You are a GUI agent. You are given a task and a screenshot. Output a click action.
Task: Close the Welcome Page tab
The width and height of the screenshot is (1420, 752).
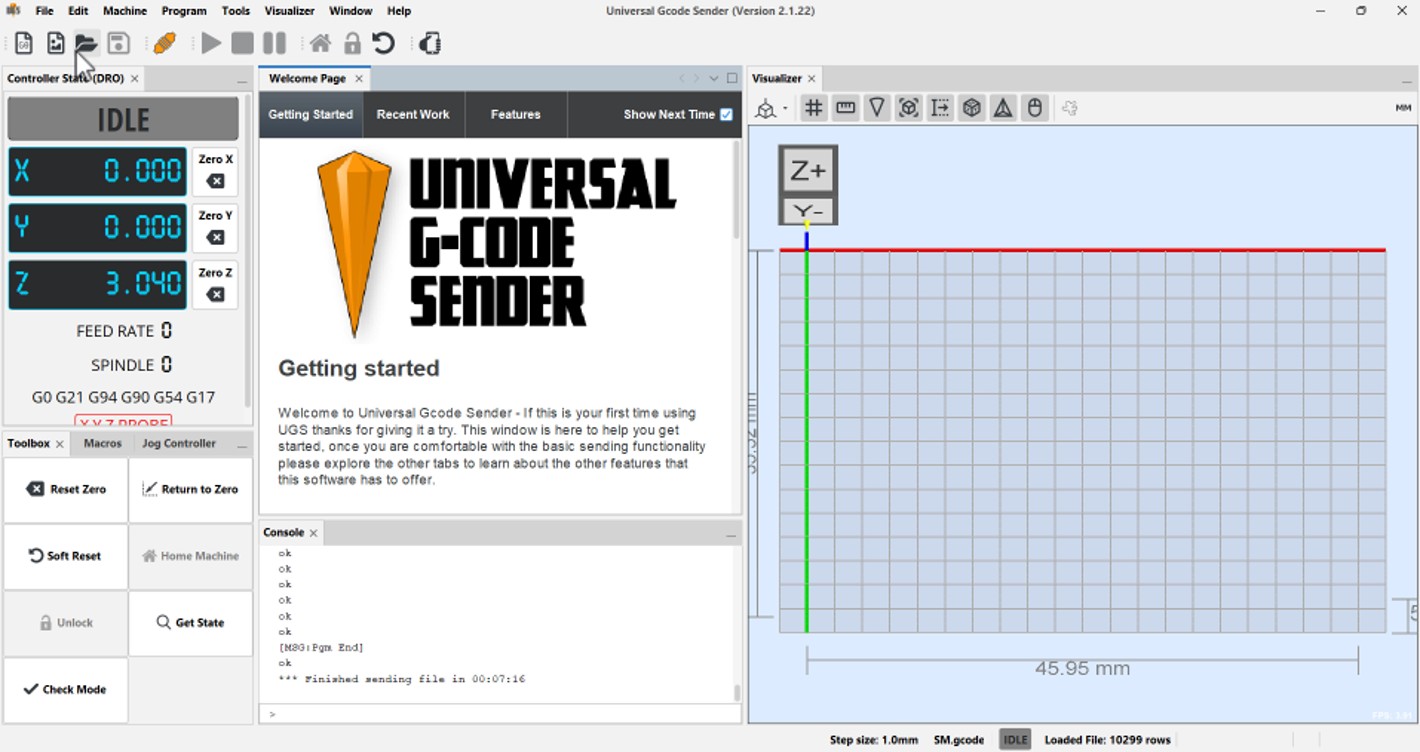tap(359, 78)
